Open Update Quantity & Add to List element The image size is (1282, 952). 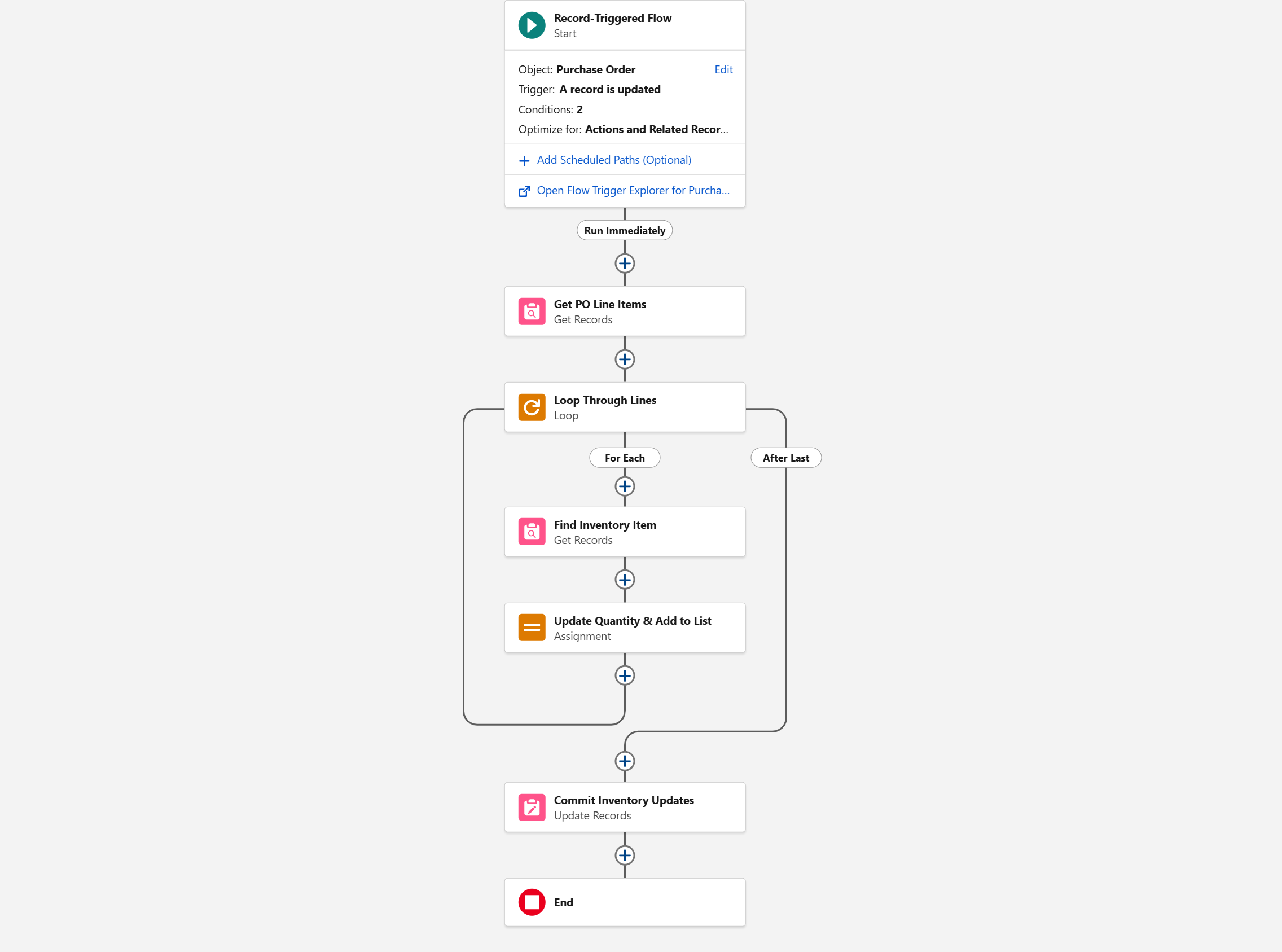tap(625, 628)
